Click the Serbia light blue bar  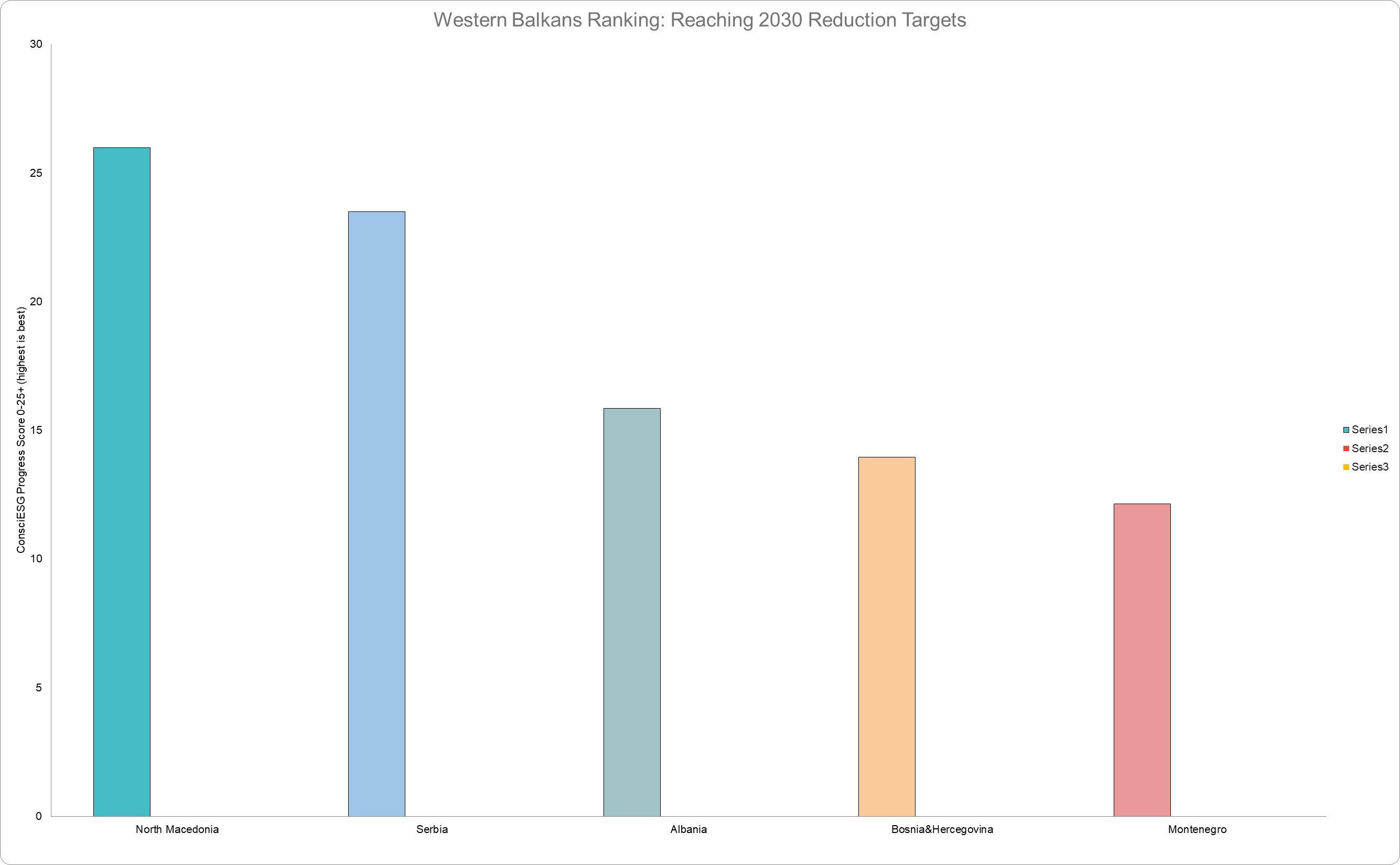point(377,514)
